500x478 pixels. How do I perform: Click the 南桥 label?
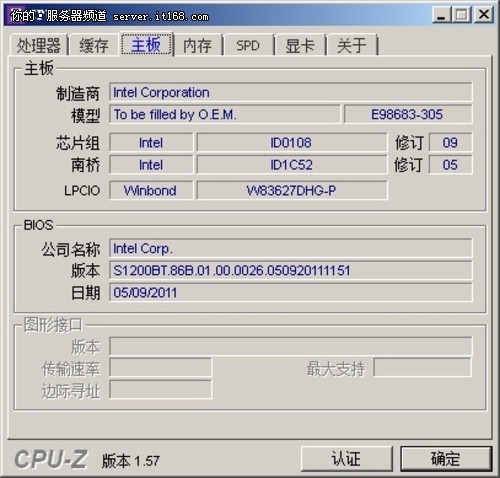85,165
